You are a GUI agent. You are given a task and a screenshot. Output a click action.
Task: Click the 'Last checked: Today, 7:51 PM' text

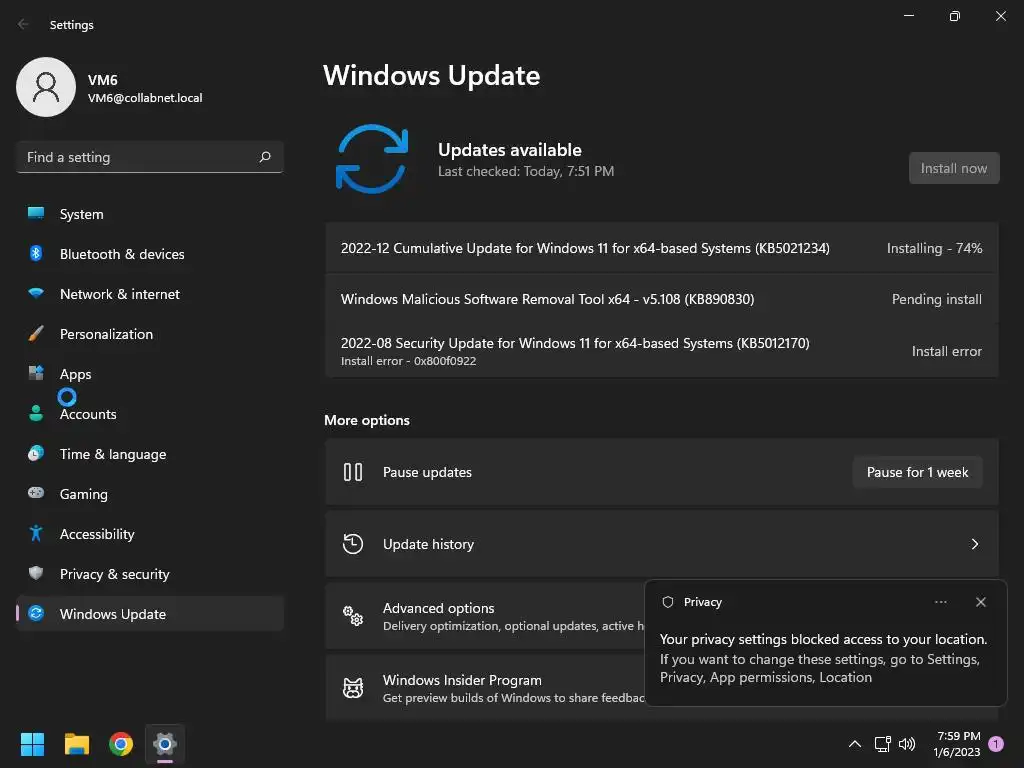click(x=526, y=171)
